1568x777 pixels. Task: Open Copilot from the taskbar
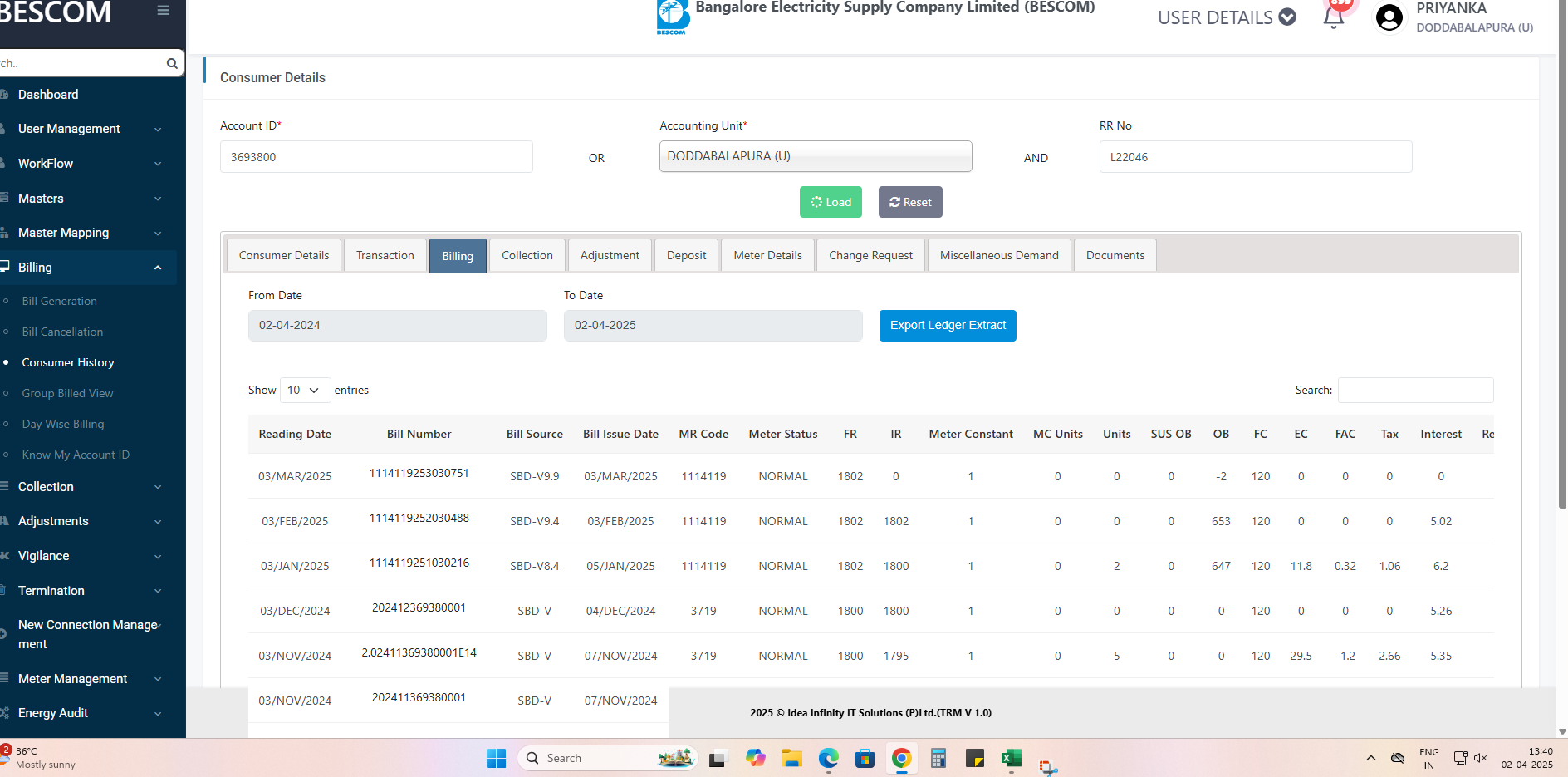point(755,758)
